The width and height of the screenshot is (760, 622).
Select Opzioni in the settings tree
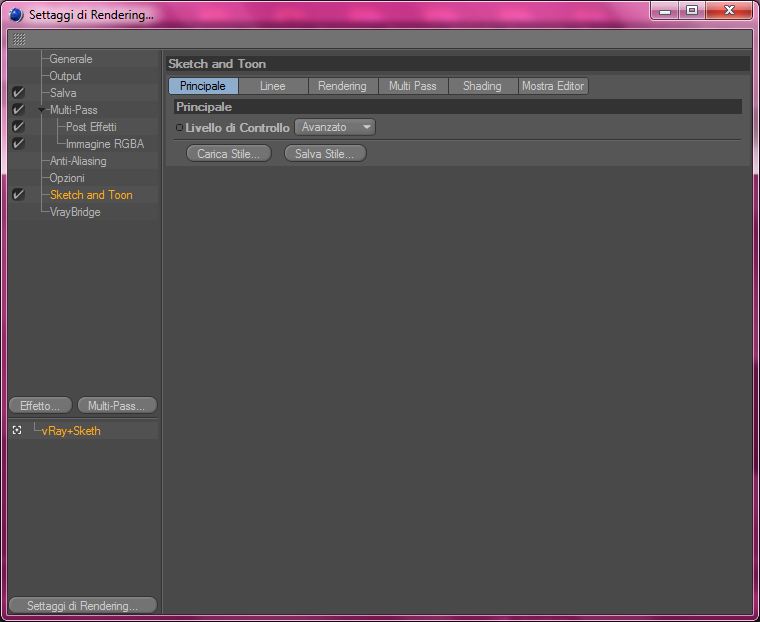tap(67, 178)
